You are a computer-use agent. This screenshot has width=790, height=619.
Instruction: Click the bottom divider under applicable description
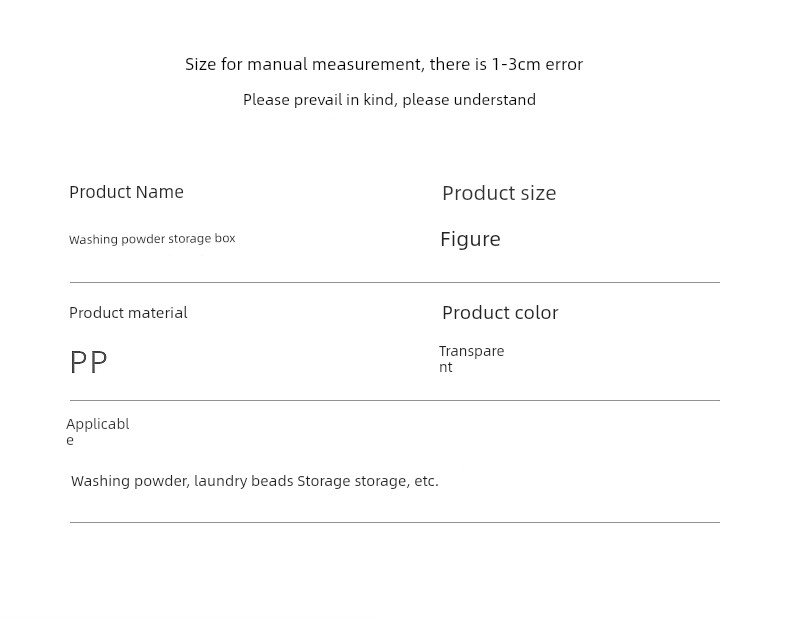(x=394, y=522)
